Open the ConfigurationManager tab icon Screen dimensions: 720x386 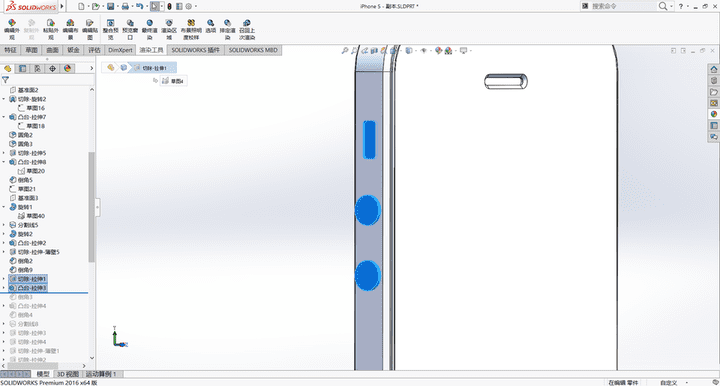(38, 68)
